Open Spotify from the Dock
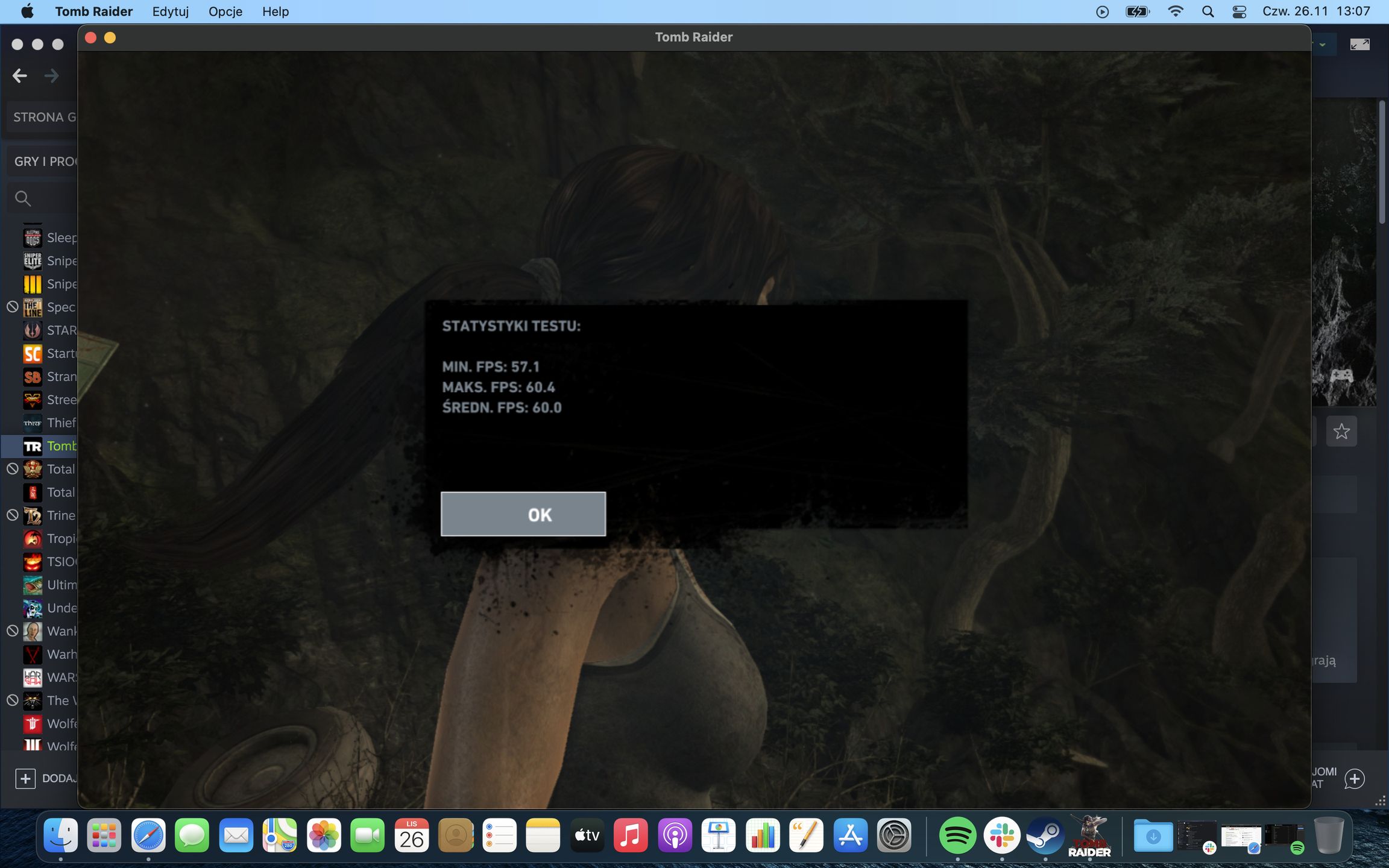The width and height of the screenshot is (1389, 868). tap(957, 835)
